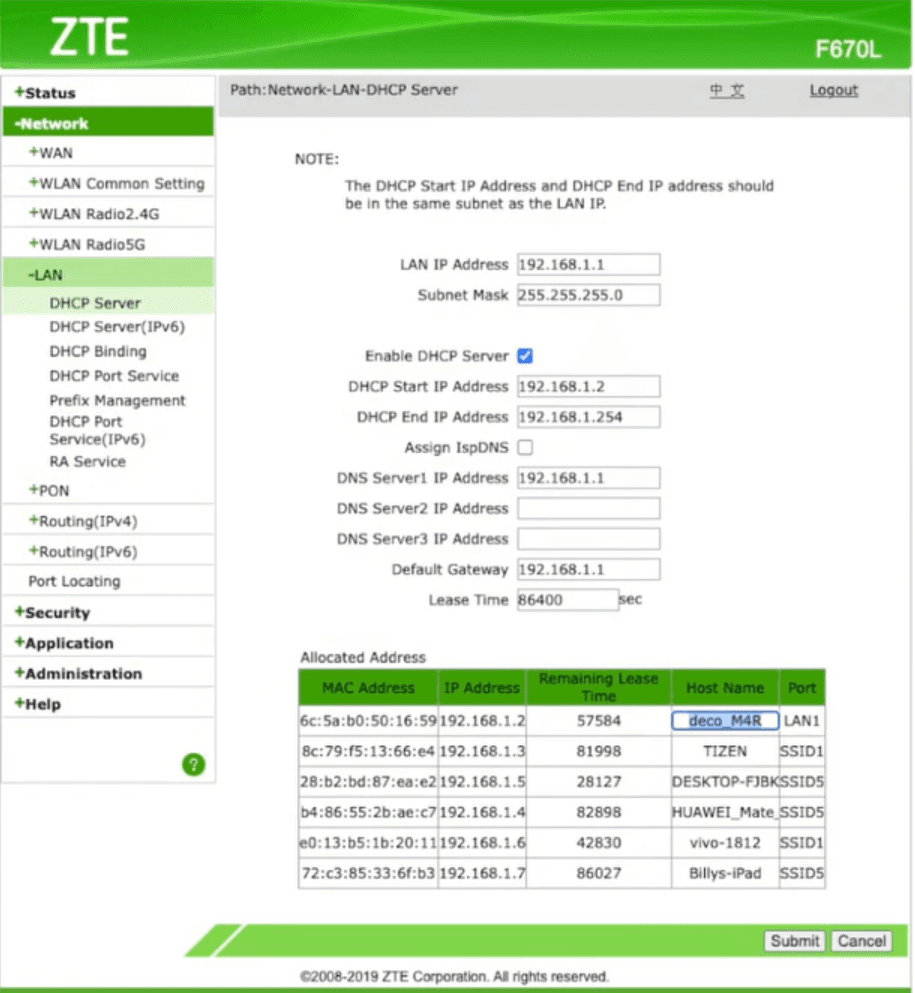Click the Remaining Lease Time column header
This screenshot has width=915, height=993.
[598, 688]
